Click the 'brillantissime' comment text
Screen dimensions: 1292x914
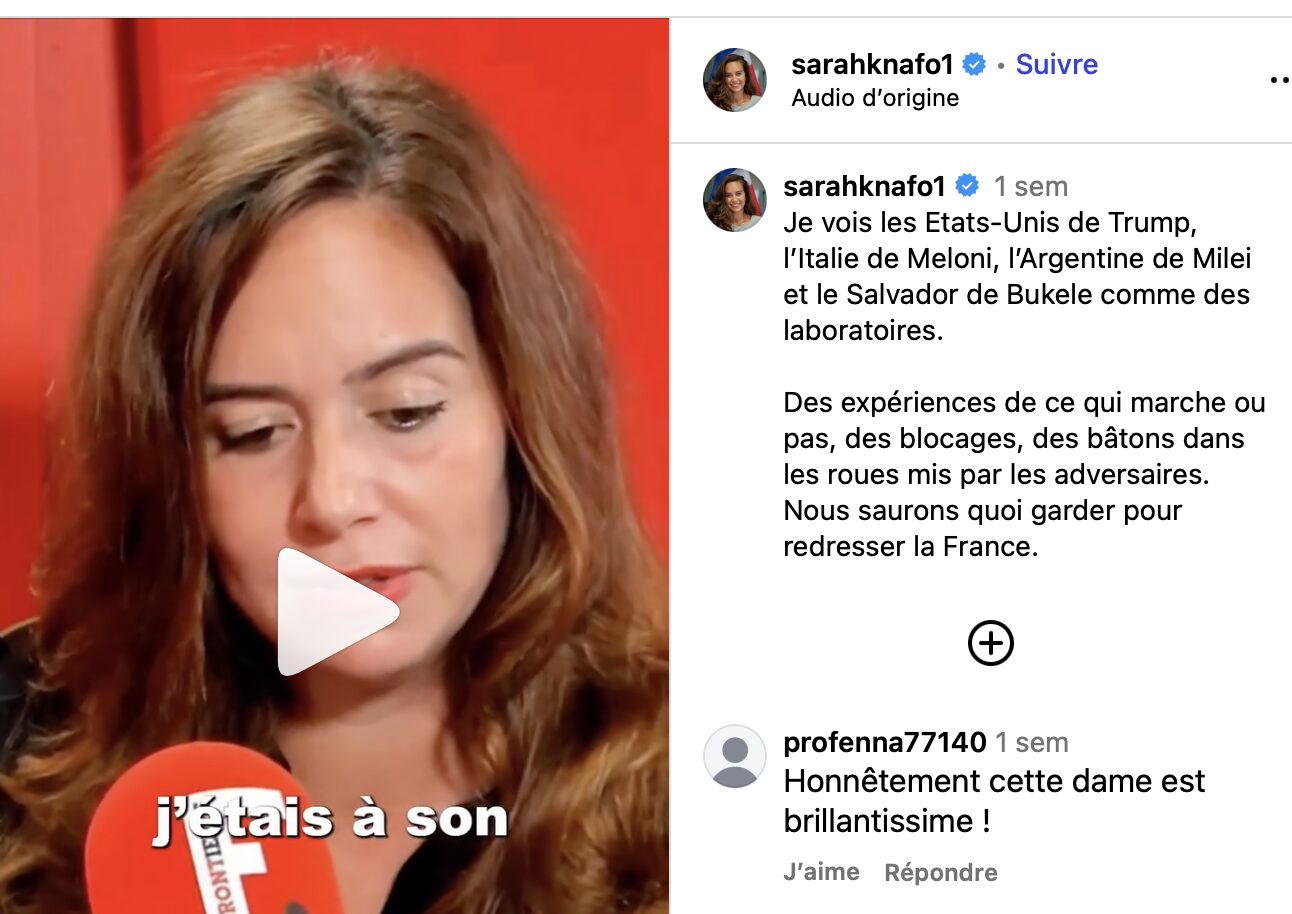coord(995,800)
